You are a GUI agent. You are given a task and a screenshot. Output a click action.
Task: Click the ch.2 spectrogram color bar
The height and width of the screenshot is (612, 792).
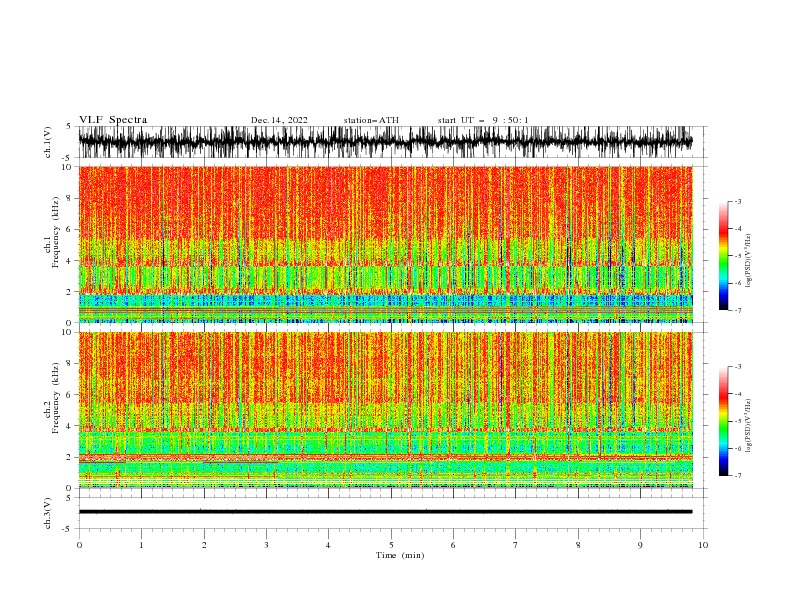[x=724, y=421]
